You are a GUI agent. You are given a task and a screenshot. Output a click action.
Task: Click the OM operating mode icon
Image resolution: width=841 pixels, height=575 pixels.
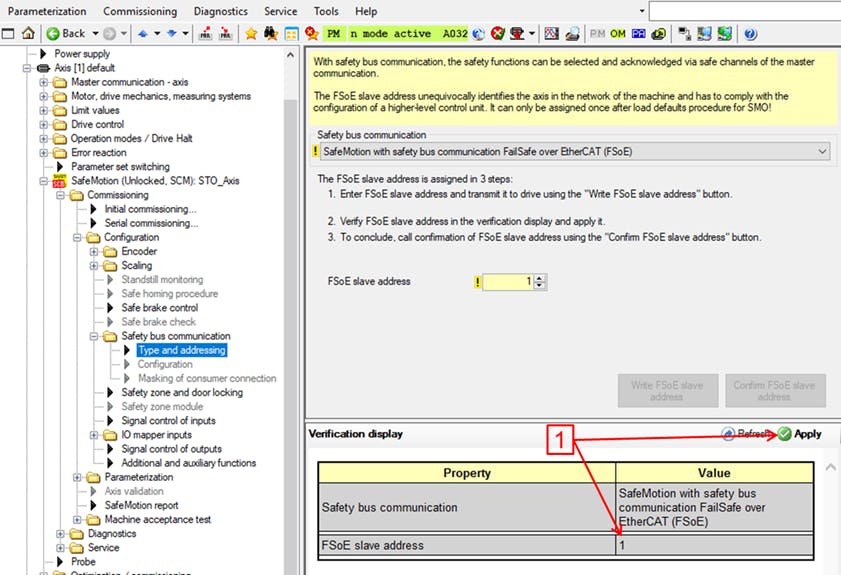pyautogui.click(x=618, y=34)
